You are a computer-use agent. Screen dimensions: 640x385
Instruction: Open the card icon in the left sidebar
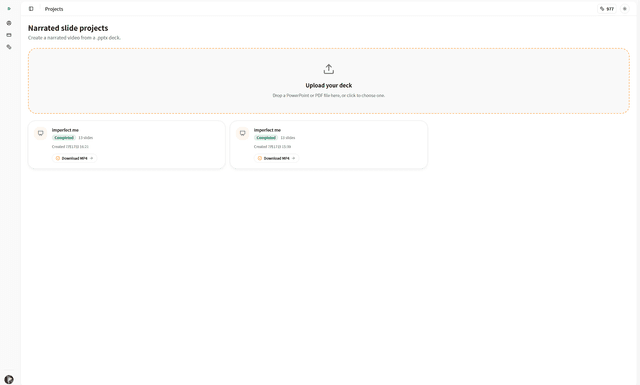pyautogui.click(x=9, y=35)
